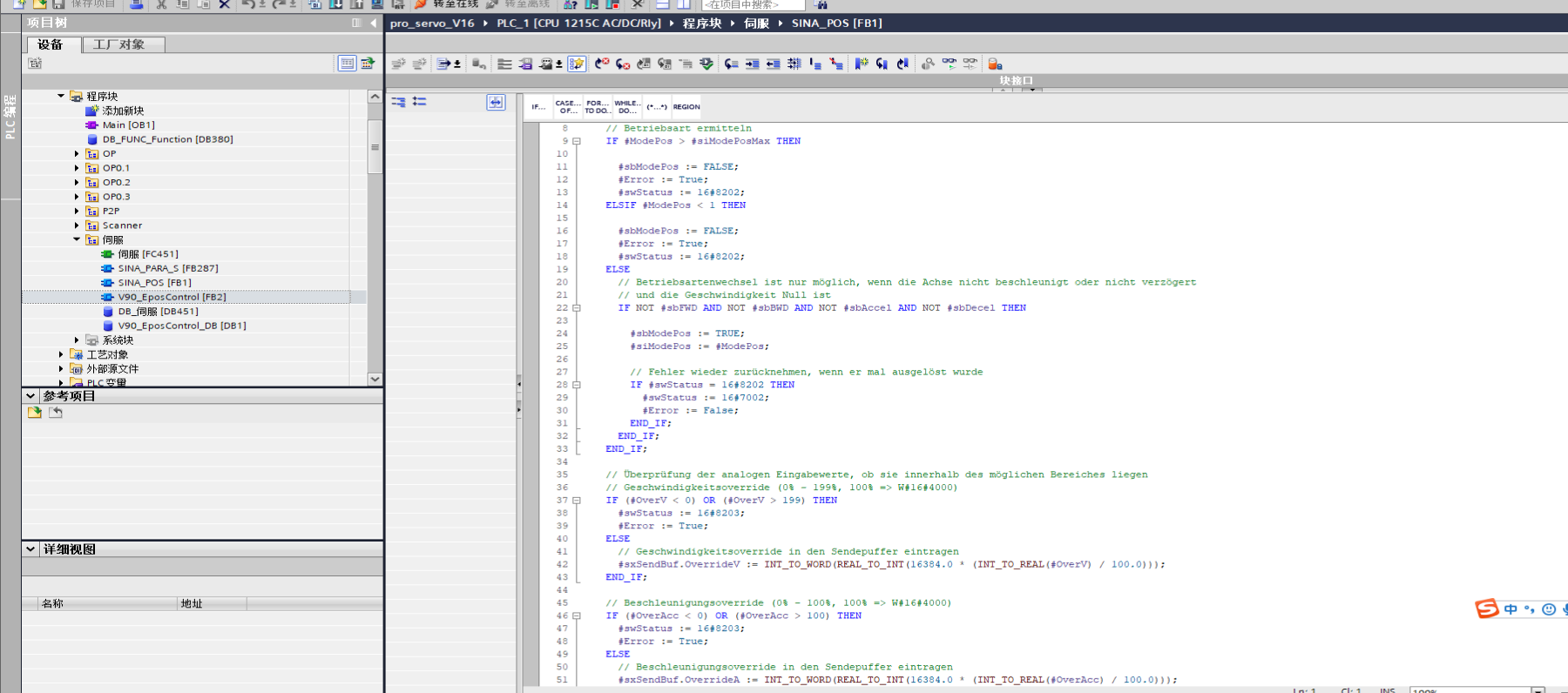Click the save project icon

pos(59,4)
